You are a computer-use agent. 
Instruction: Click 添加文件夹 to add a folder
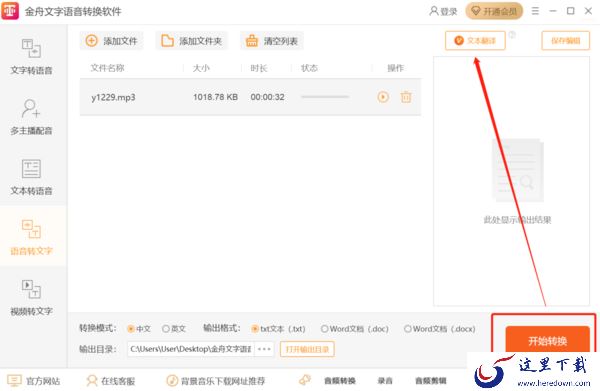click(x=191, y=41)
